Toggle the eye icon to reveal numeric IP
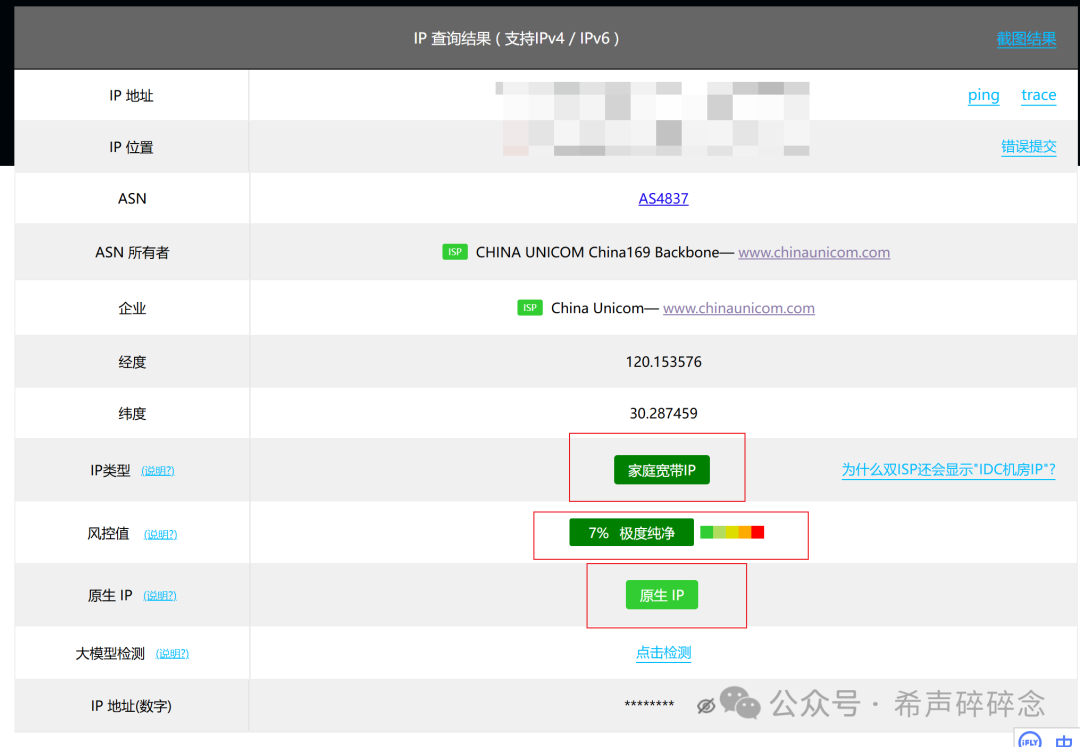The width and height of the screenshot is (1080, 747). tap(705, 706)
